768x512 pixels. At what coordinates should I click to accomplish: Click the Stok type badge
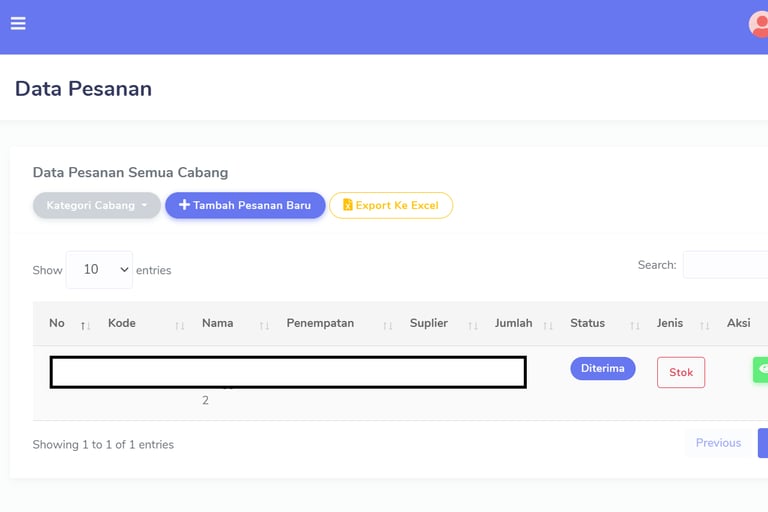point(681,372)
